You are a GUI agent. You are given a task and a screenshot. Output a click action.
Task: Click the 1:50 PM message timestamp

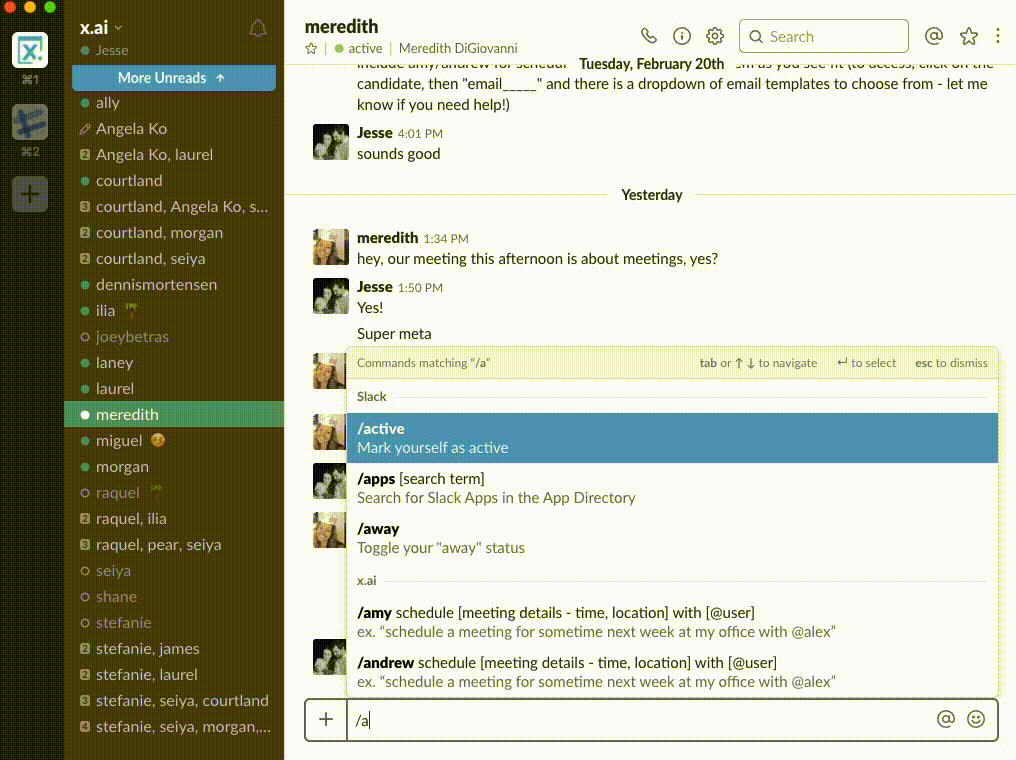420,288
